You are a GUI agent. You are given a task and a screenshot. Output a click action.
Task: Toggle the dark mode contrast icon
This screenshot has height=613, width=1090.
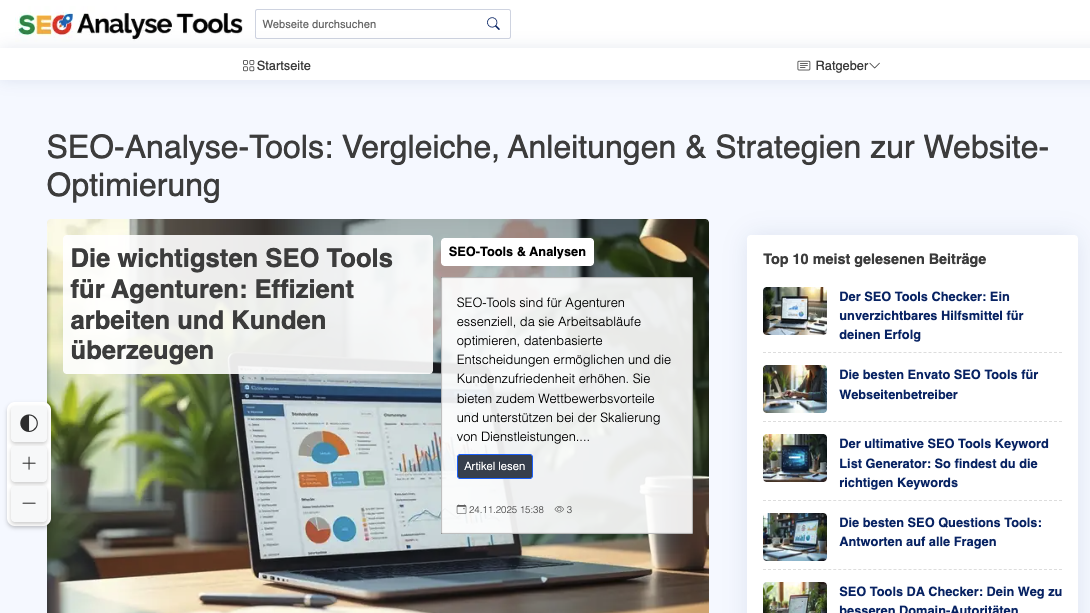click(29, 423)
